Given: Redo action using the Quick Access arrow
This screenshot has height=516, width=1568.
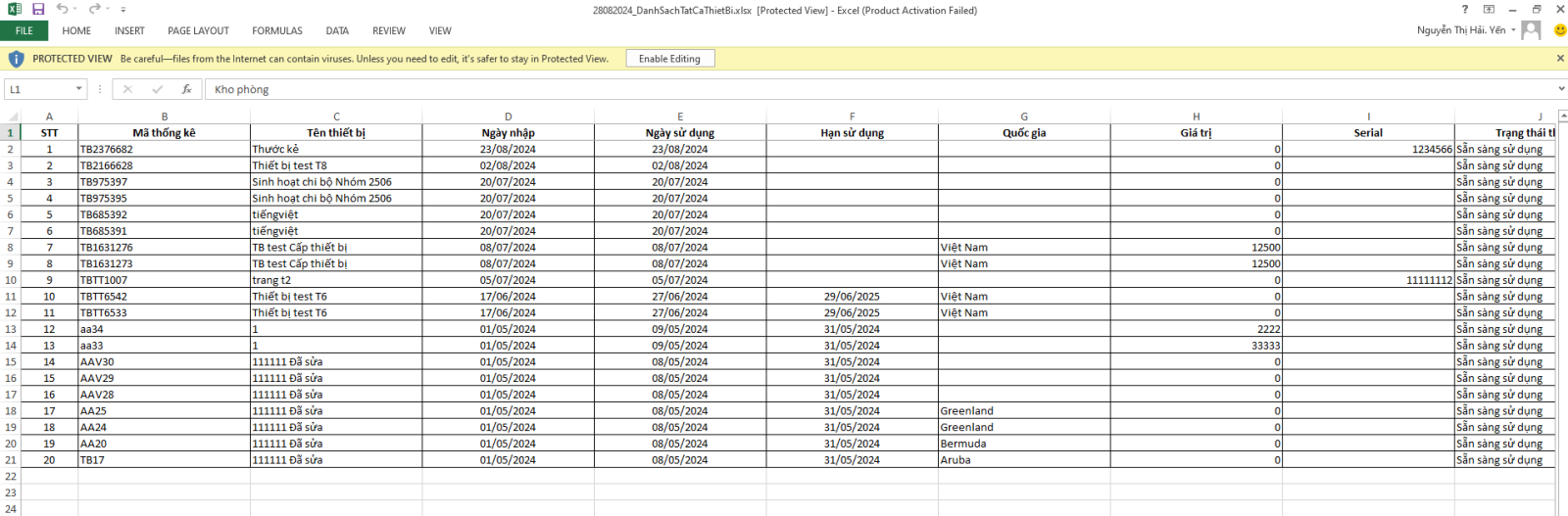Looking at the screenshot, I should [x=94, y=9].
